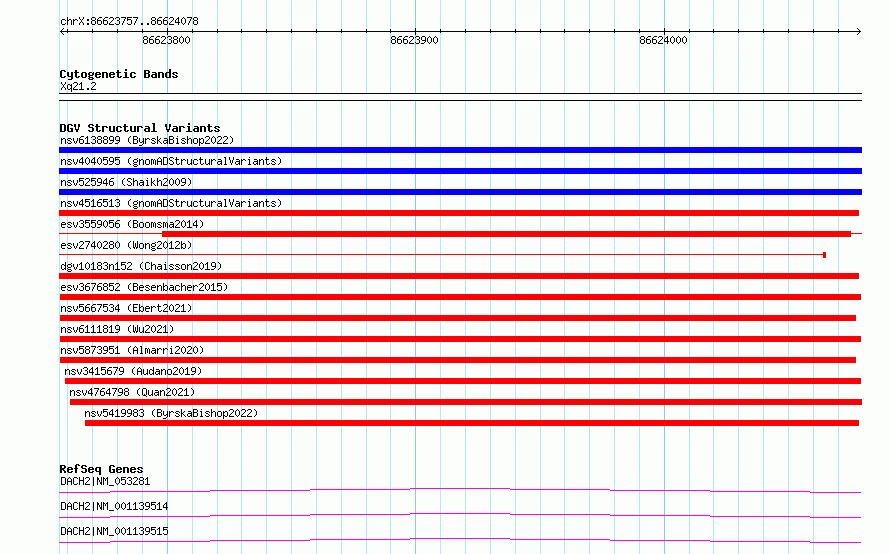The image size is (890, 554).
Task: Click the red bar of nsv3415679
Action: tap(463, 381)
